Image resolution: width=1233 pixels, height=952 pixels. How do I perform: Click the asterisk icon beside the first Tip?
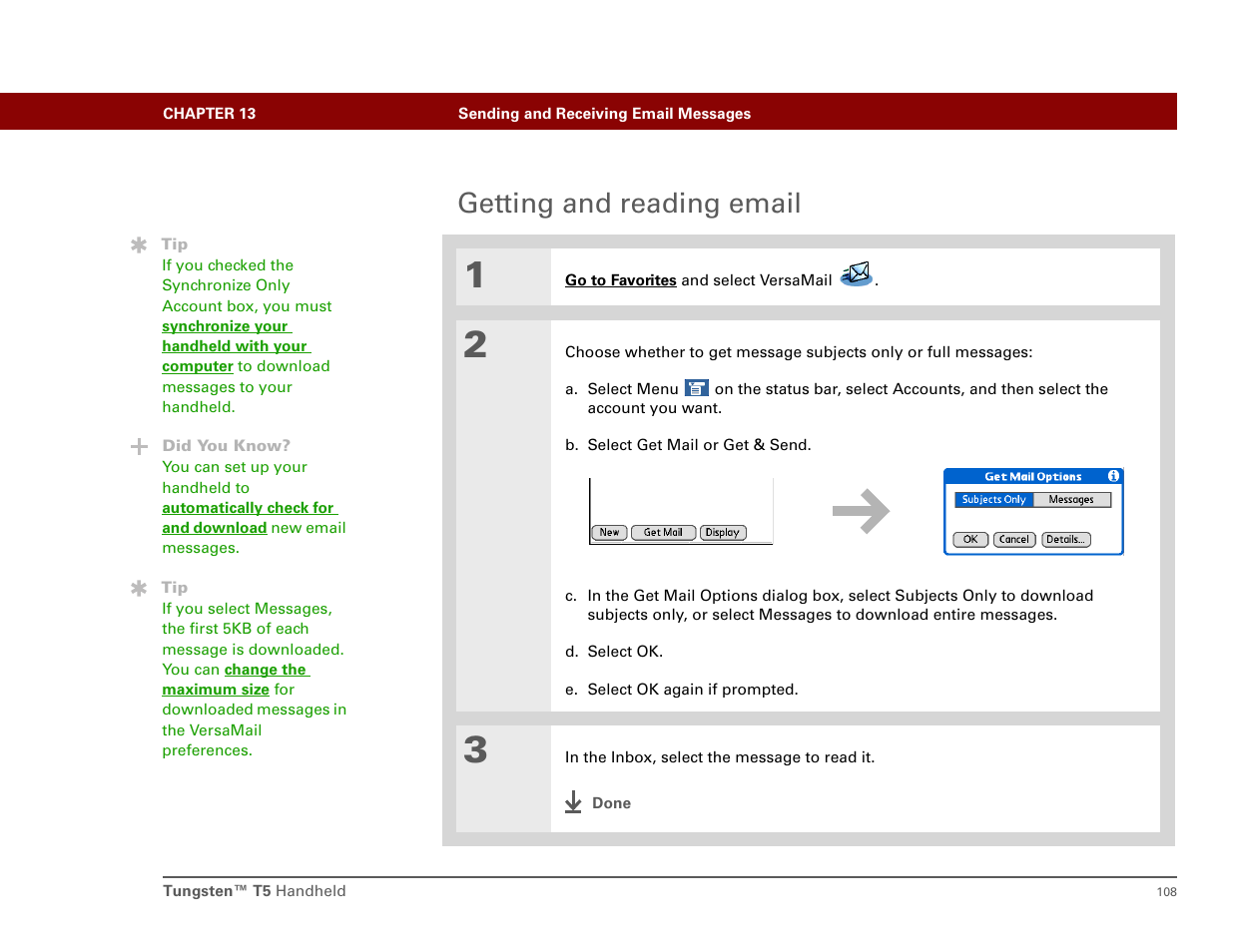point(139,244)
